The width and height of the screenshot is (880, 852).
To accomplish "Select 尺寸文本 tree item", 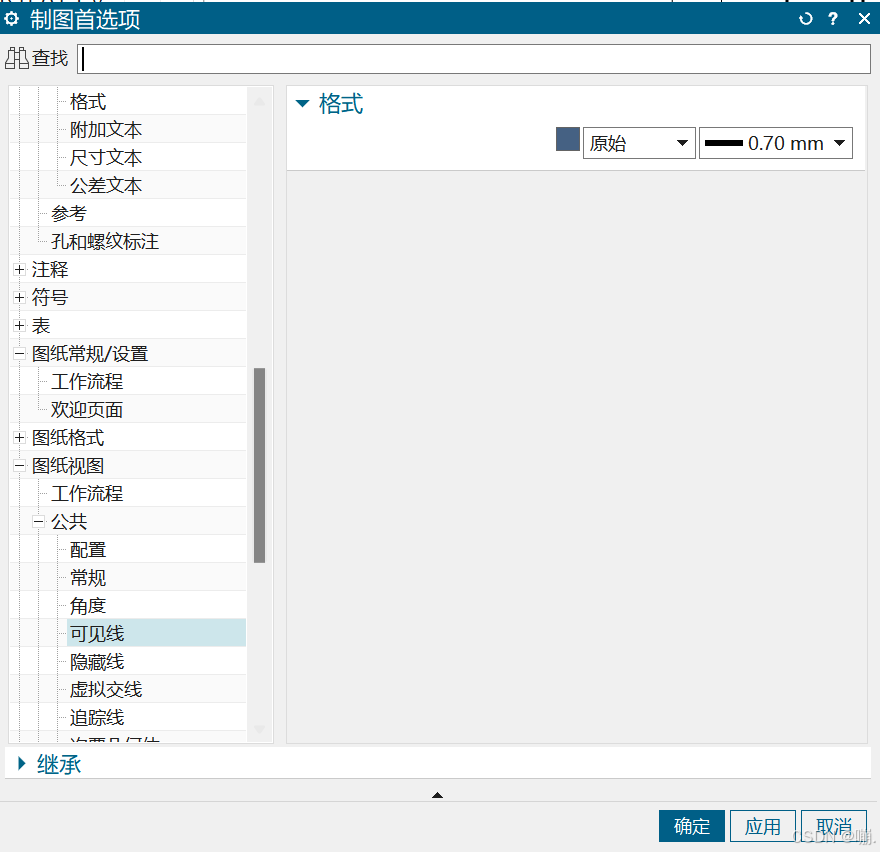I will tap(106, 158).
